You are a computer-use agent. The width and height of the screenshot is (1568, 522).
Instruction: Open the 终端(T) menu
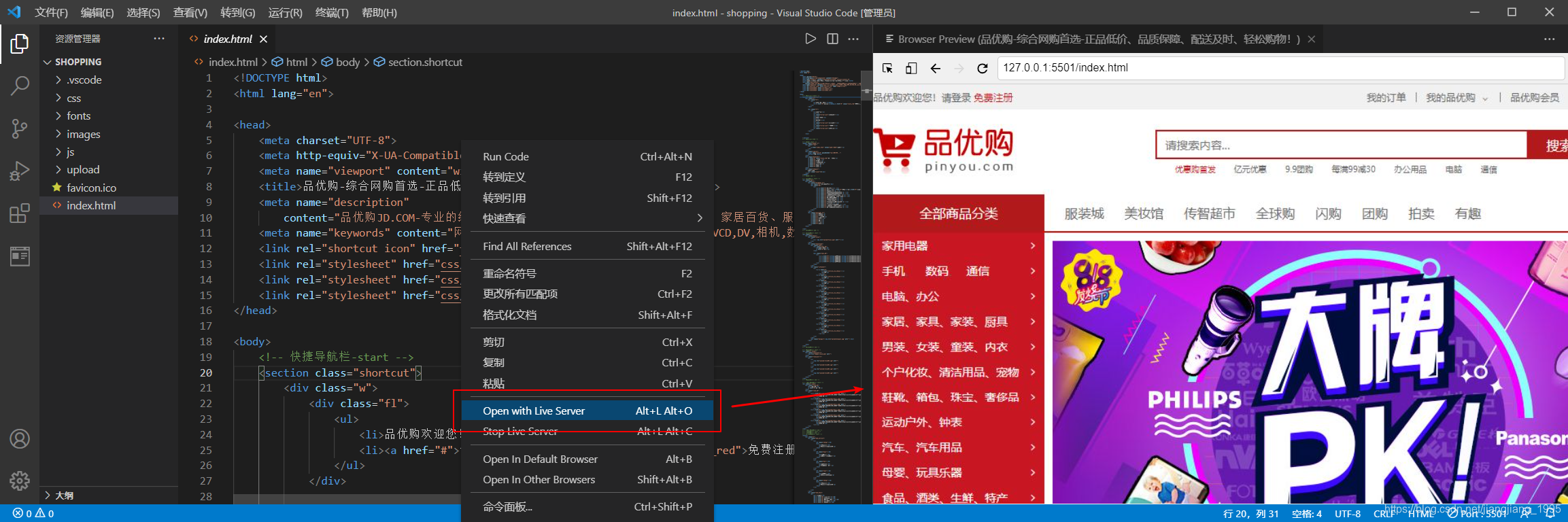[x=332, y=12]
